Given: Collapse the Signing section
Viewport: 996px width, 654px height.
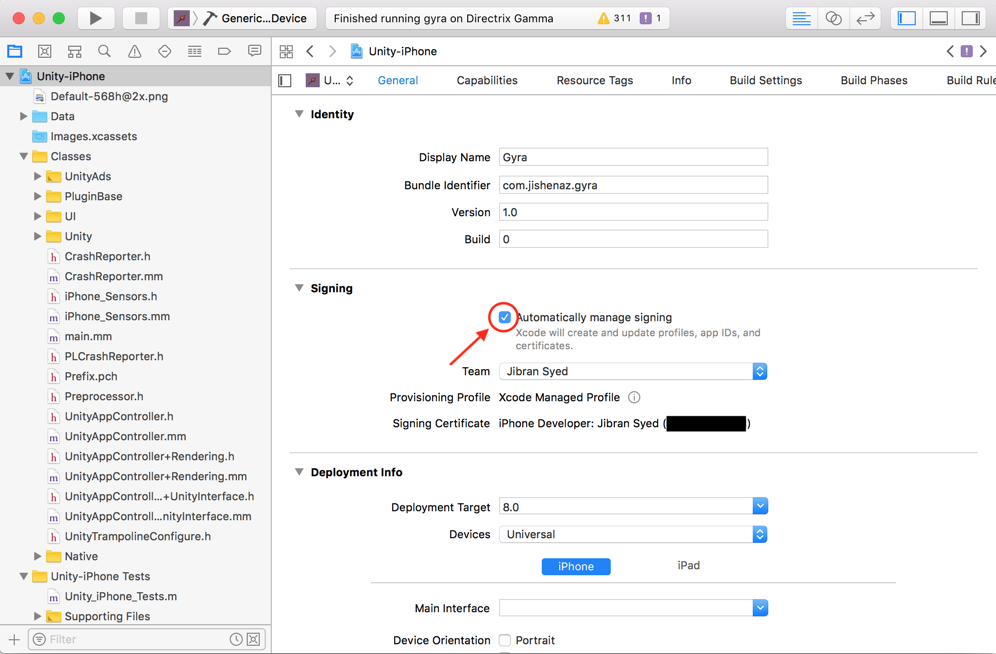Looking at the screenshot, I should tap(299, 288).
